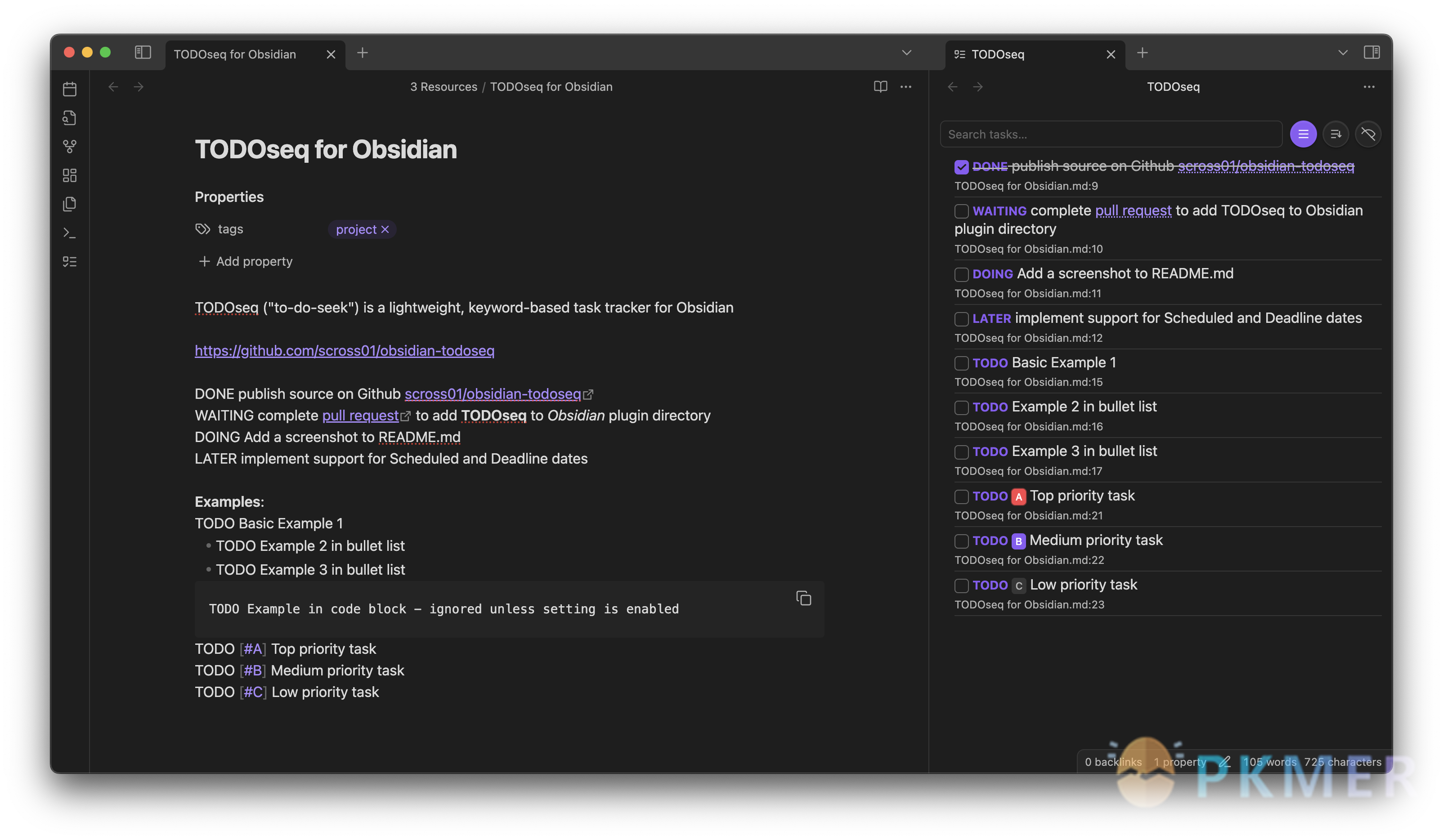Copy the code block contents
The height and width of the screenshot is (840, 1443).
pyautogui.click(x=803, y=599)
